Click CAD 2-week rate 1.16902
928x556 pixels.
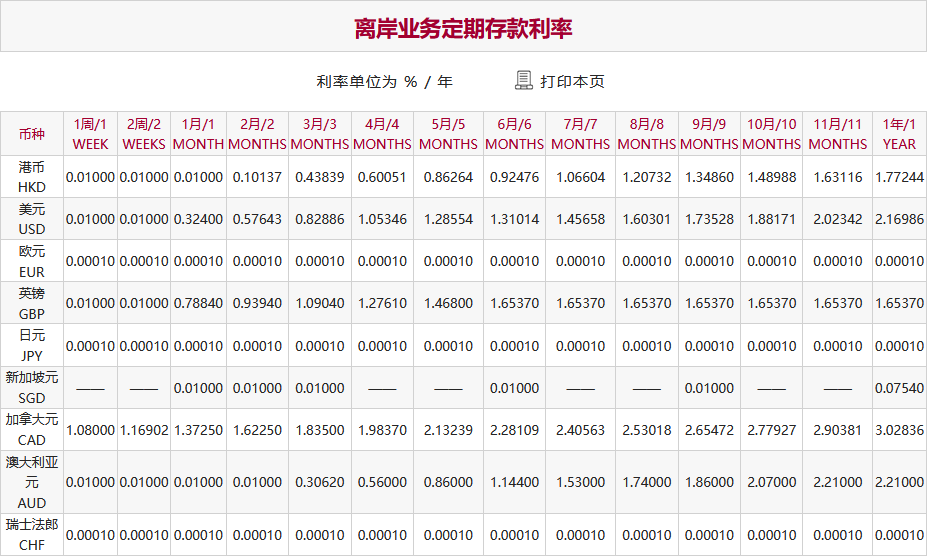144,430
